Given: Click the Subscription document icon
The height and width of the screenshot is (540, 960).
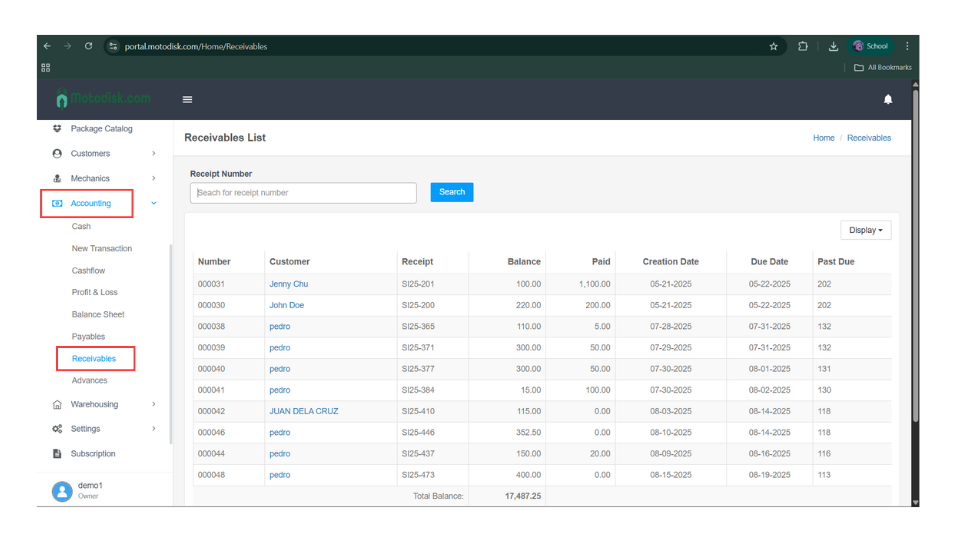Looking at the screenshot, I should [57, 454].
